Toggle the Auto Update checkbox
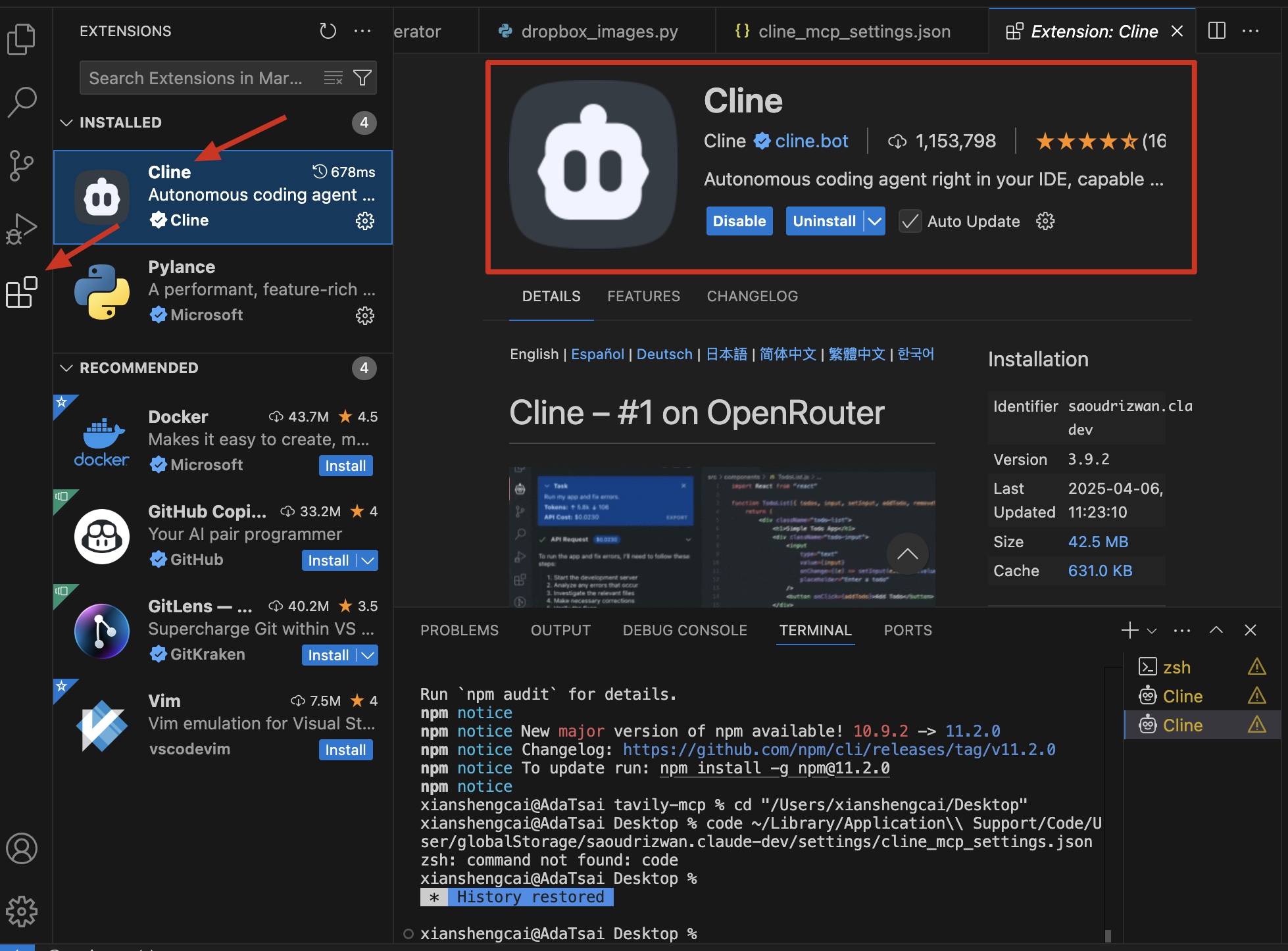 (x=910, y=221)
